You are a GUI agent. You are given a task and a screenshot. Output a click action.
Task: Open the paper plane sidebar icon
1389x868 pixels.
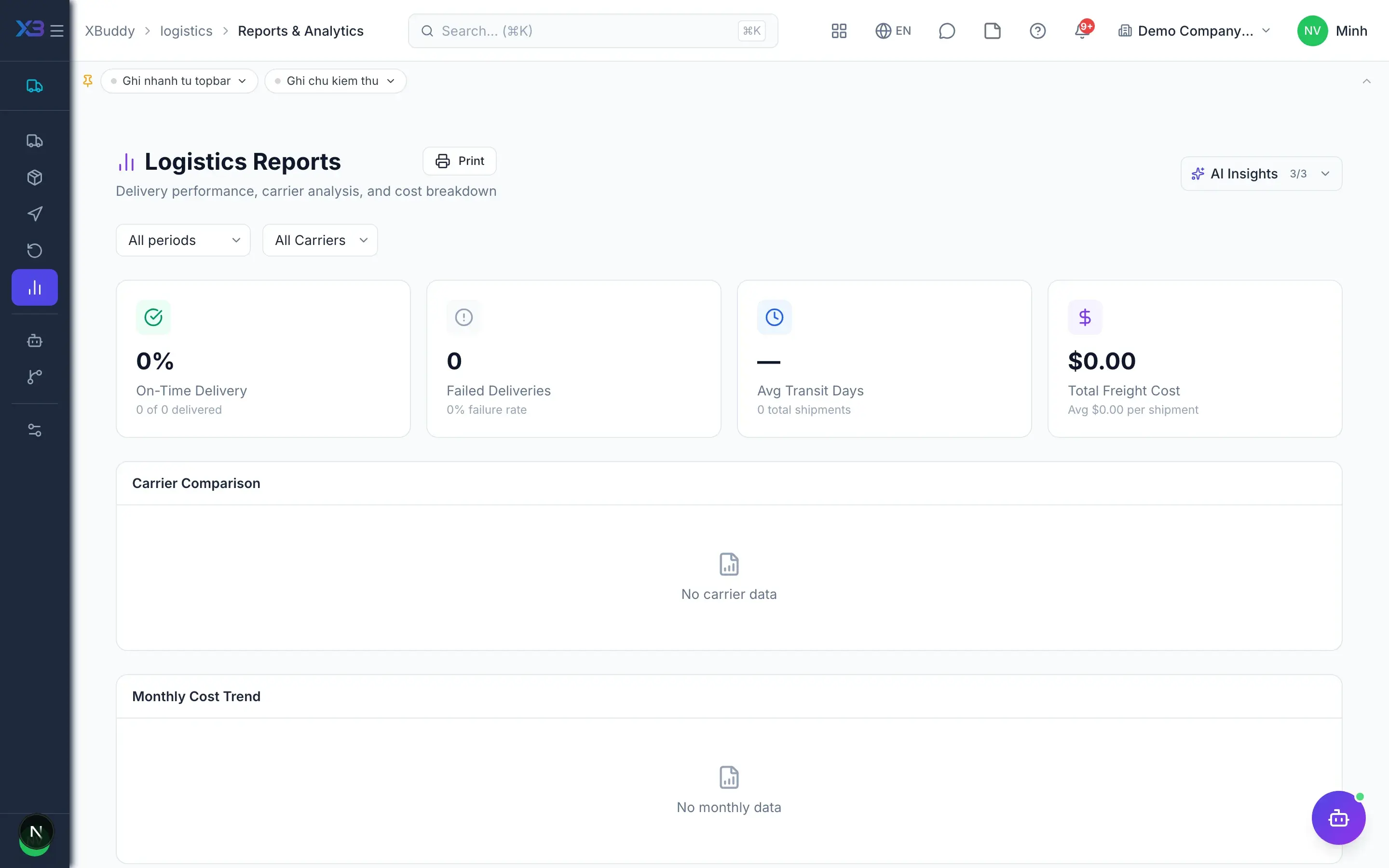pos(34,214)
